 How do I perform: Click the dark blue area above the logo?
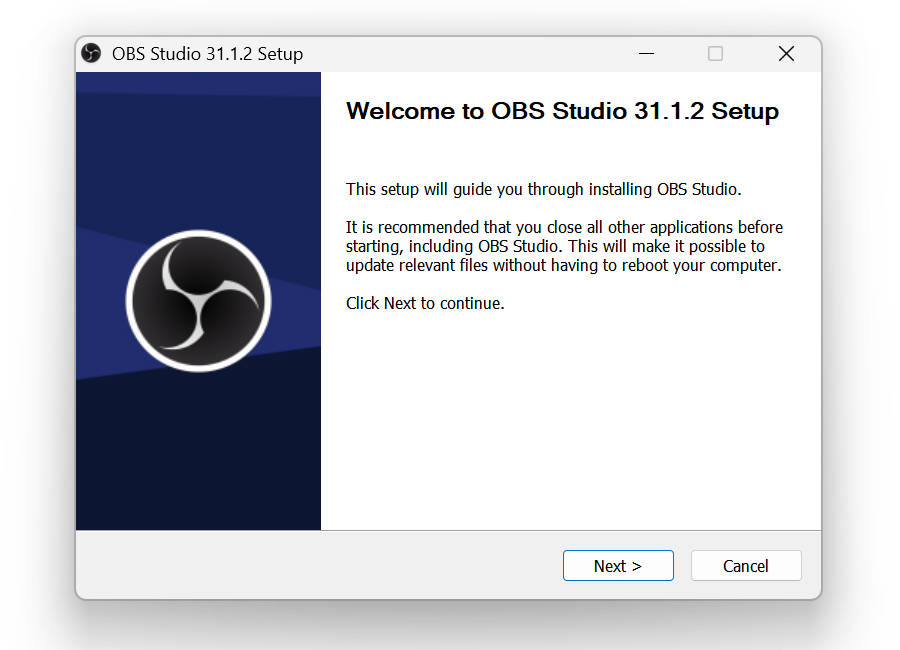click(x=198, y=161)
